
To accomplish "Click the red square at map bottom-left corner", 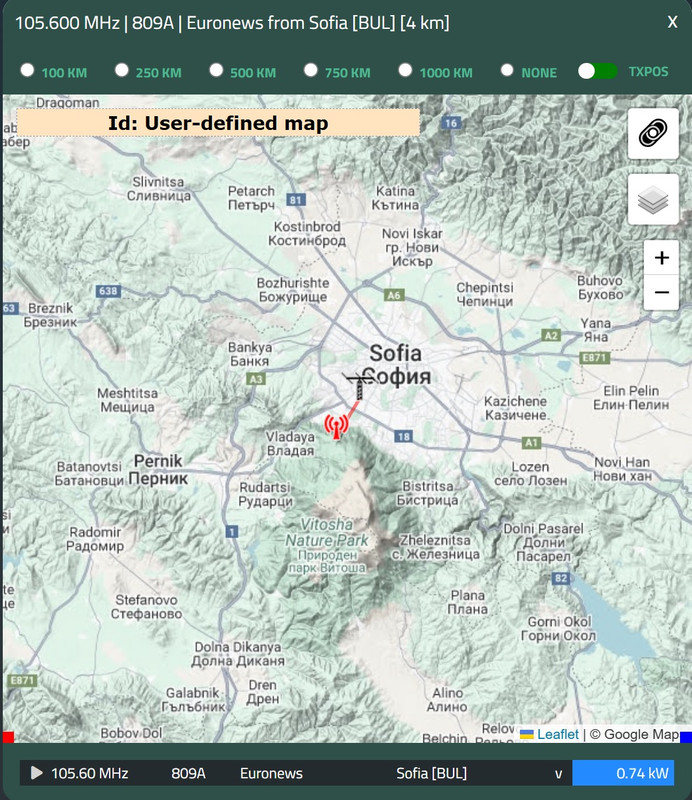I will [8, 737].
